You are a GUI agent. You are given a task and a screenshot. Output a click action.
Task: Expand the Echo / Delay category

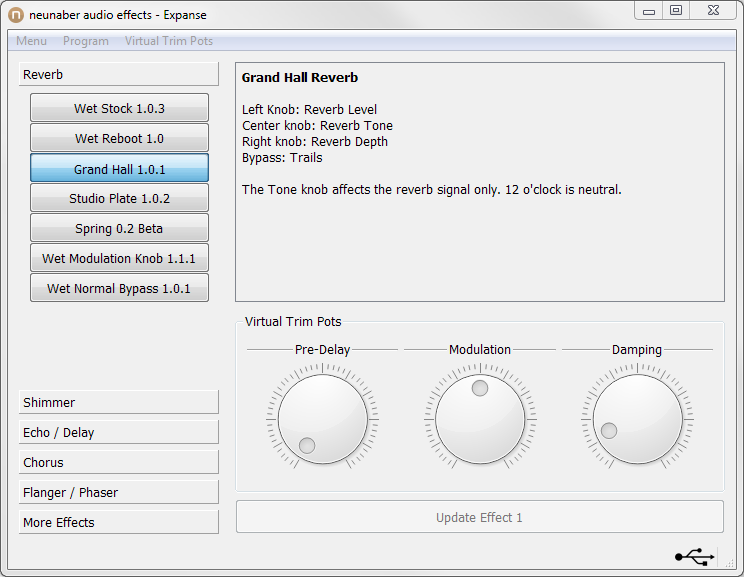point(119,432)
